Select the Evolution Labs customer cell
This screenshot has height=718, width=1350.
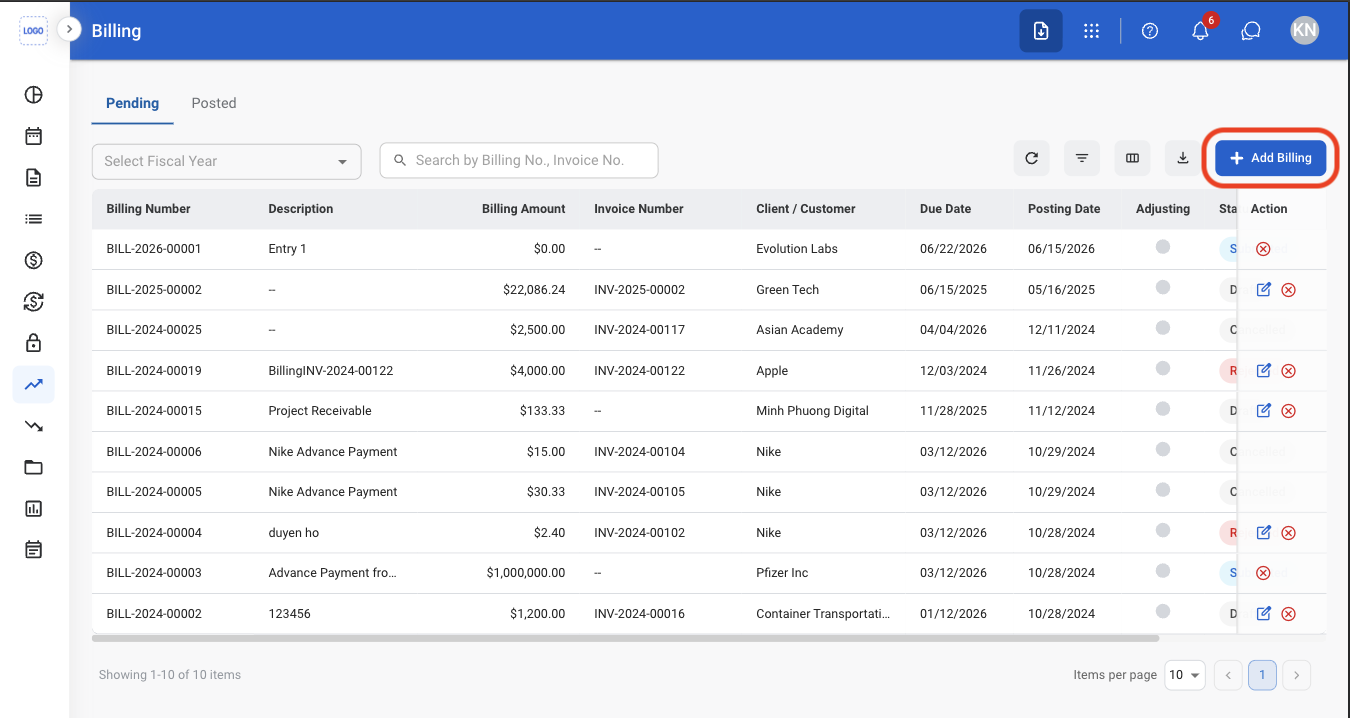tap(797, 249)
